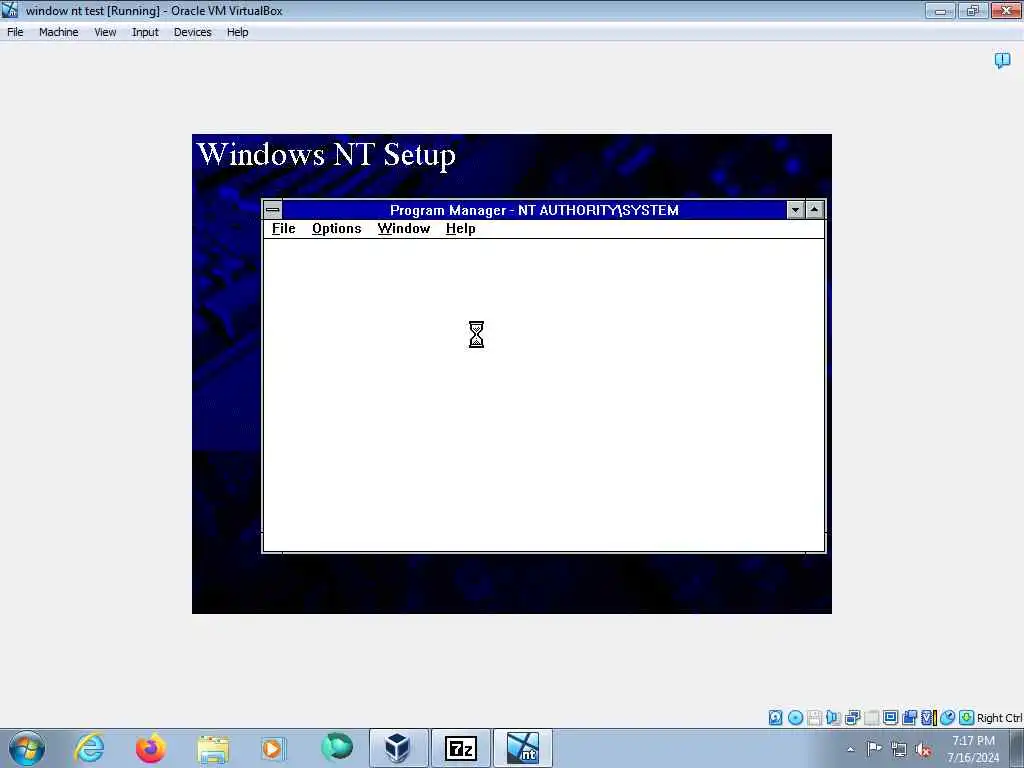Click Right Ctrl host key label
This screenshot has height=768, width=1024.
tap(999, 718)
